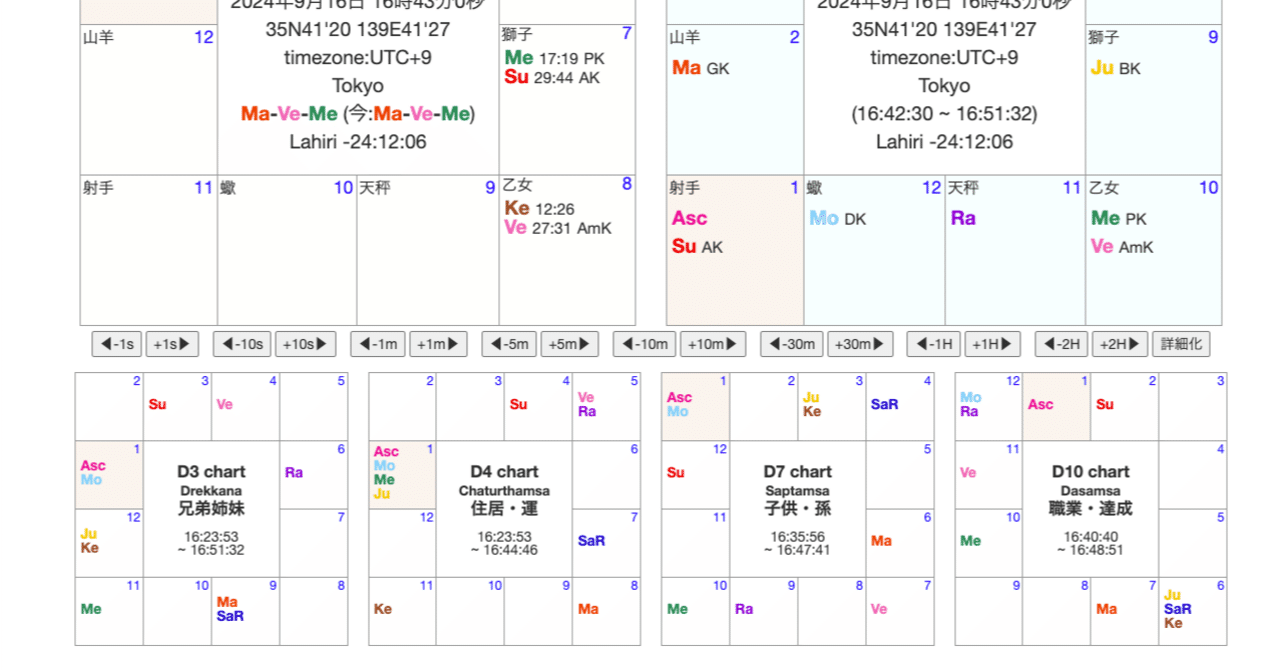
Task: Select Mo marked DK in the Scorpio house
Action: tap(823, 216)
